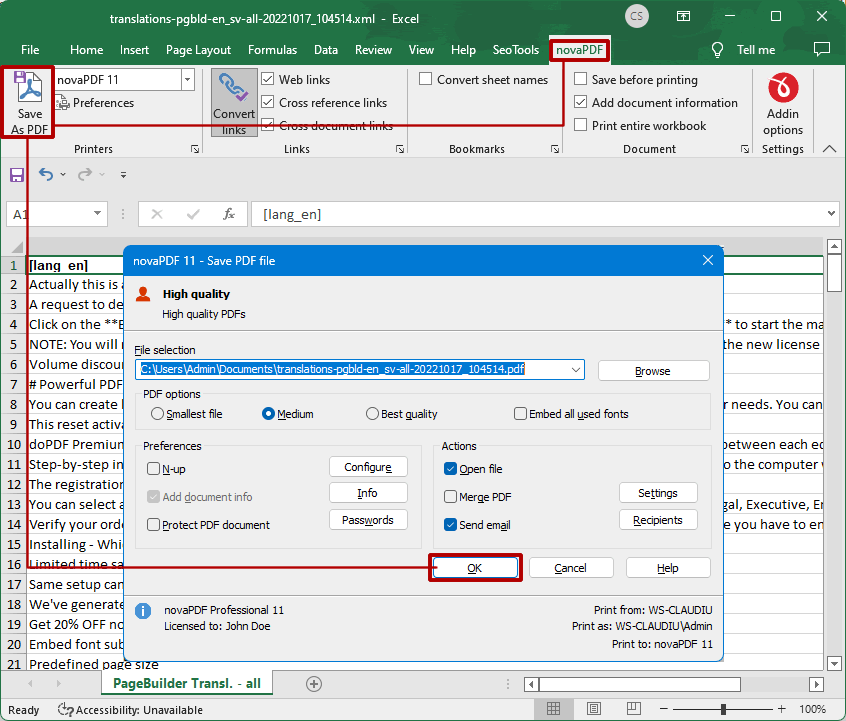Toggle Cross reference links checkbox

click(x=268, y=102)
